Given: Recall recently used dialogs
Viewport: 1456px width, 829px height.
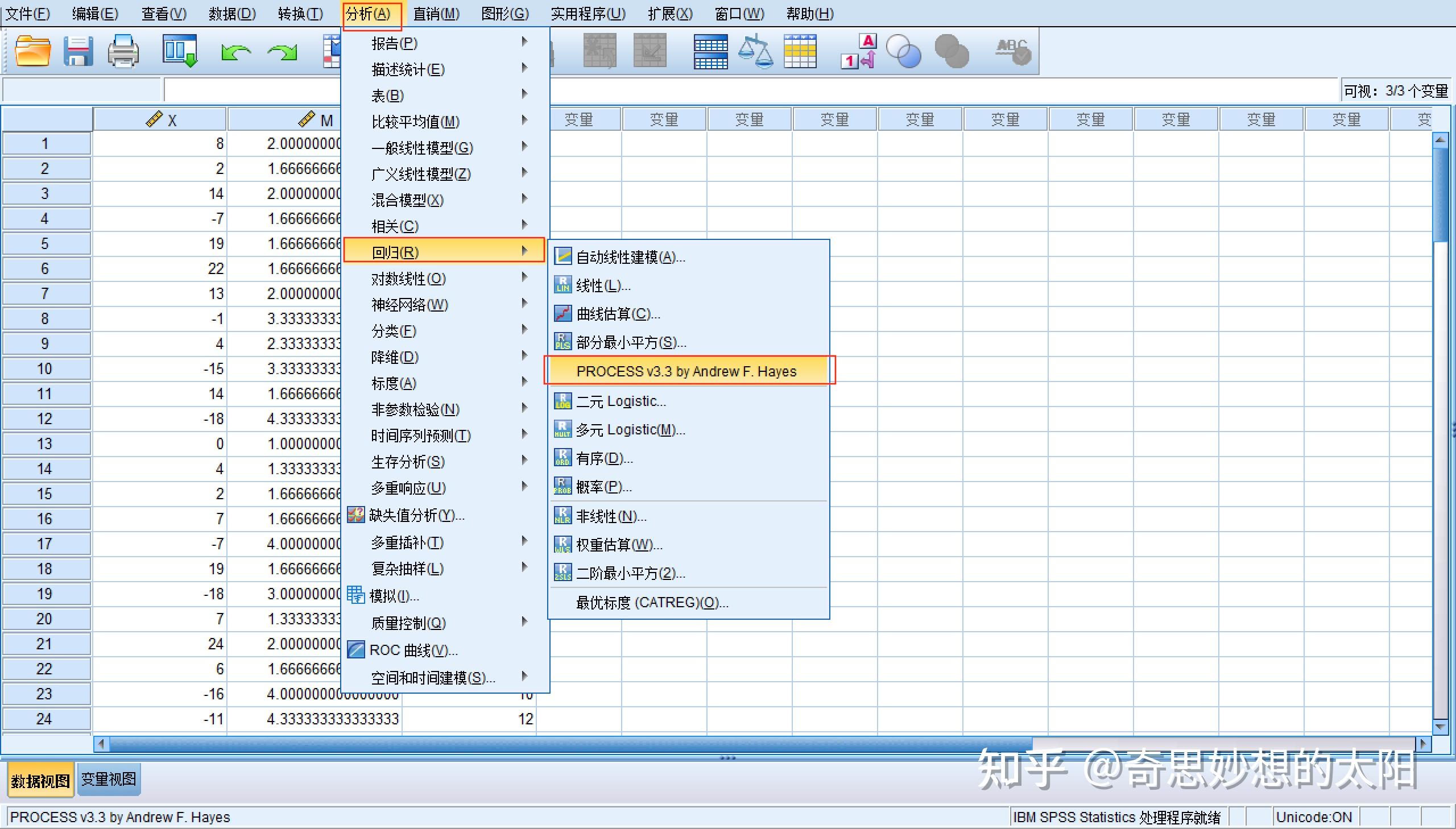Looking at the screenshot, I should tap(179, 51).
